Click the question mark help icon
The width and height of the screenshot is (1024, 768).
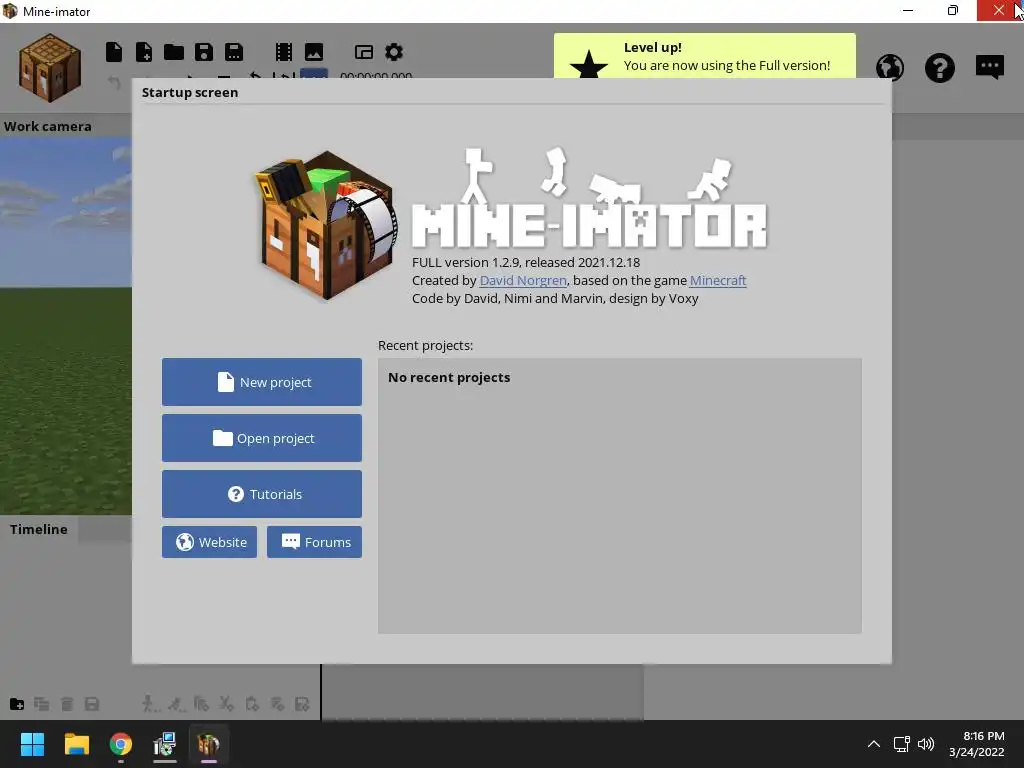940,67
